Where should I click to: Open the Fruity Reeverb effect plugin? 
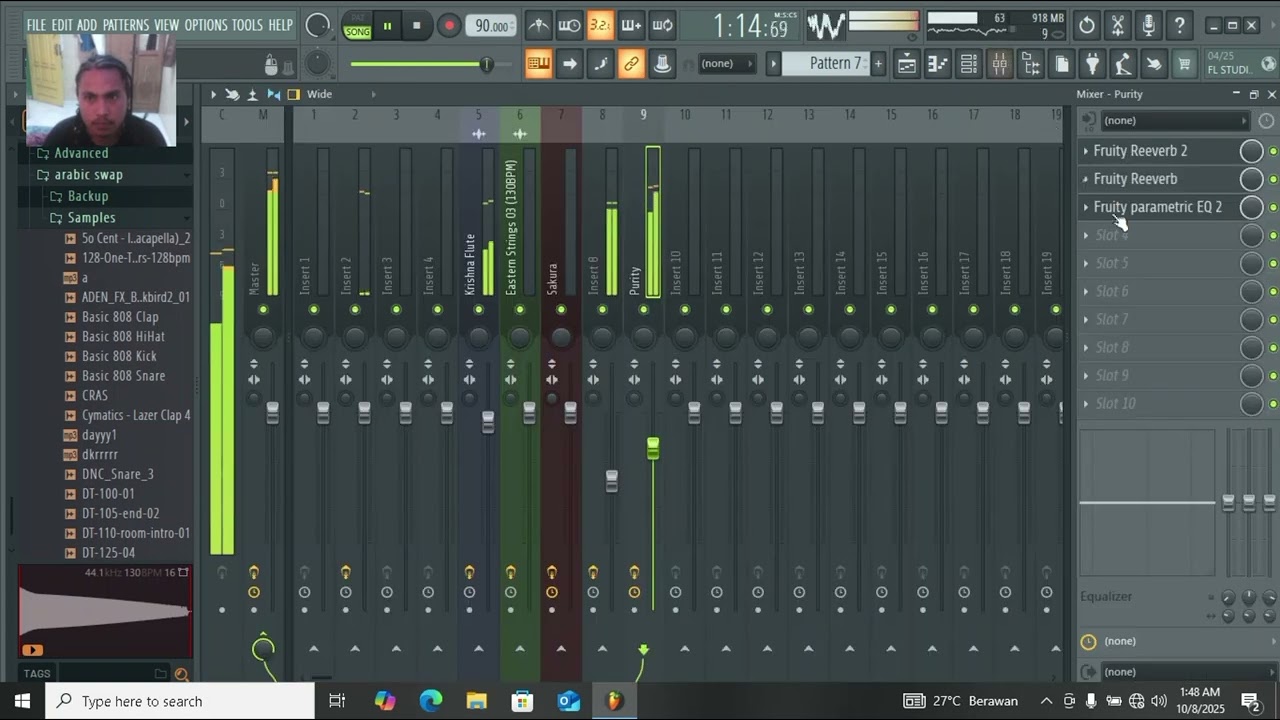point(1135,179)
